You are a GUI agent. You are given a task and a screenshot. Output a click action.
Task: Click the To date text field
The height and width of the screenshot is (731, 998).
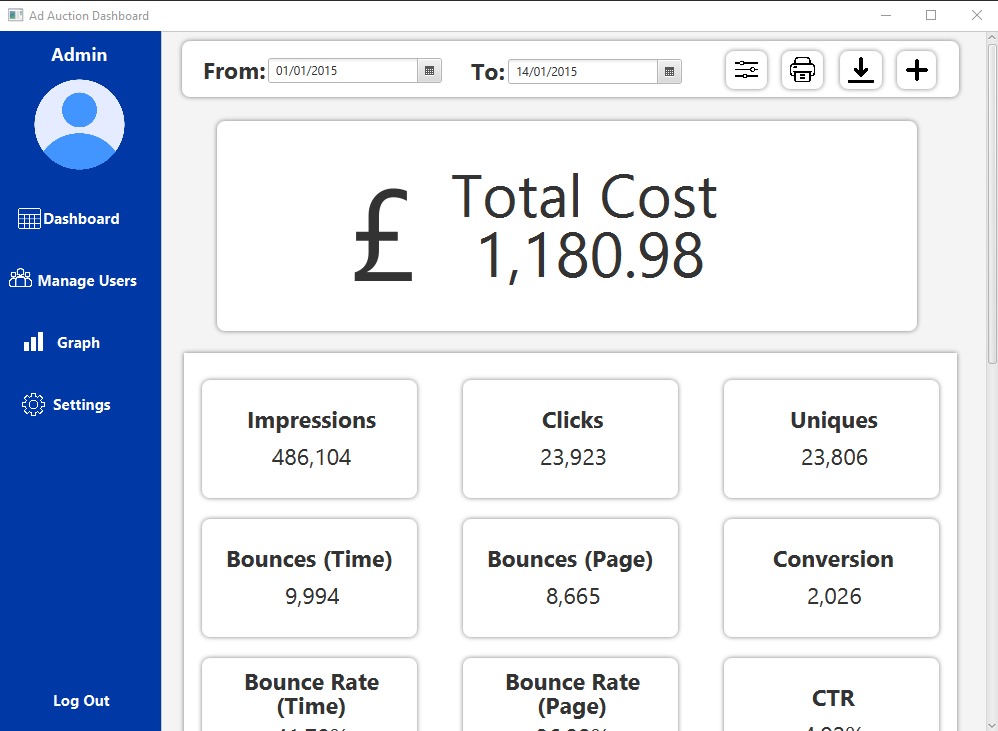(582, 71)
